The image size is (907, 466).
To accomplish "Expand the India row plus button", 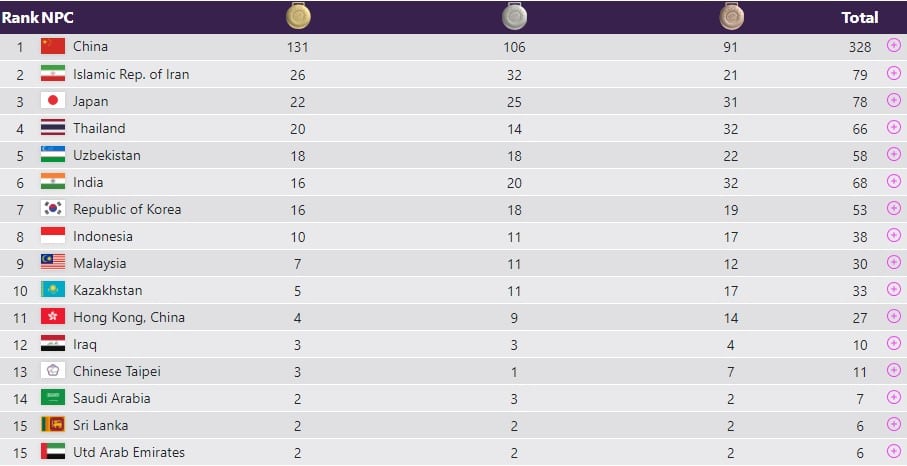I will [x=893, y=182].
